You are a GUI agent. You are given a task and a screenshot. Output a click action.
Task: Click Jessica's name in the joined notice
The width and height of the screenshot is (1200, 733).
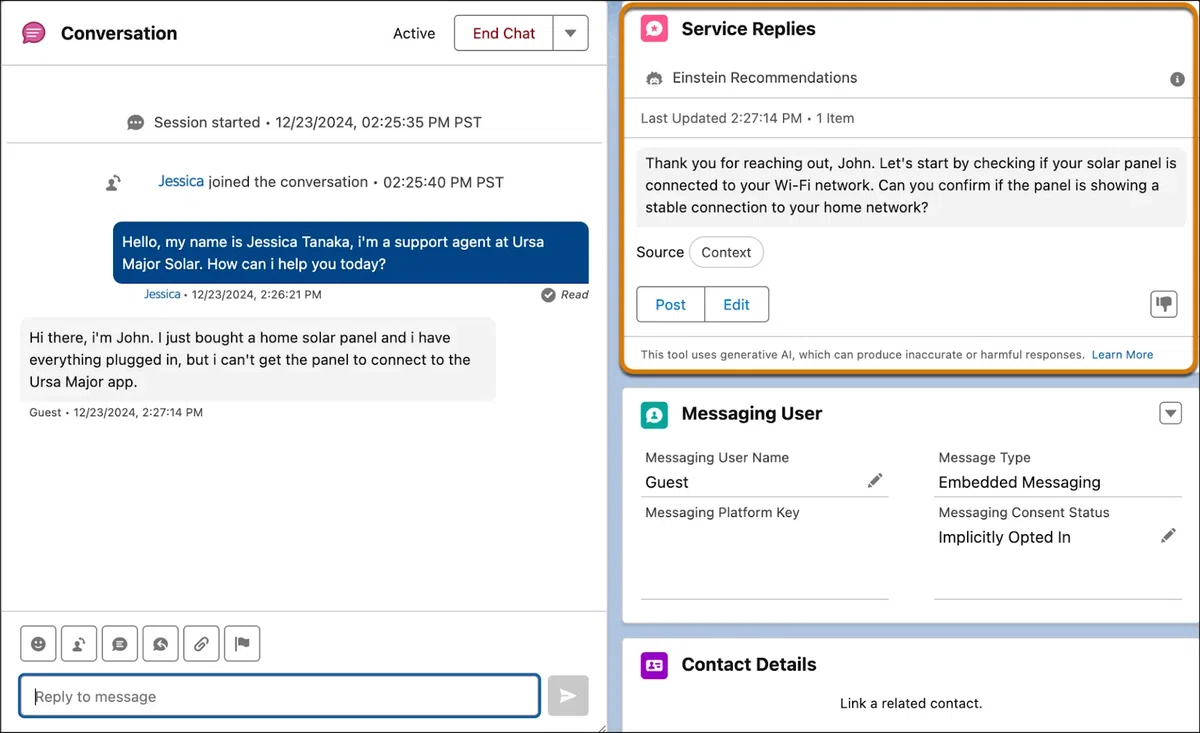[x=181, y=182]
